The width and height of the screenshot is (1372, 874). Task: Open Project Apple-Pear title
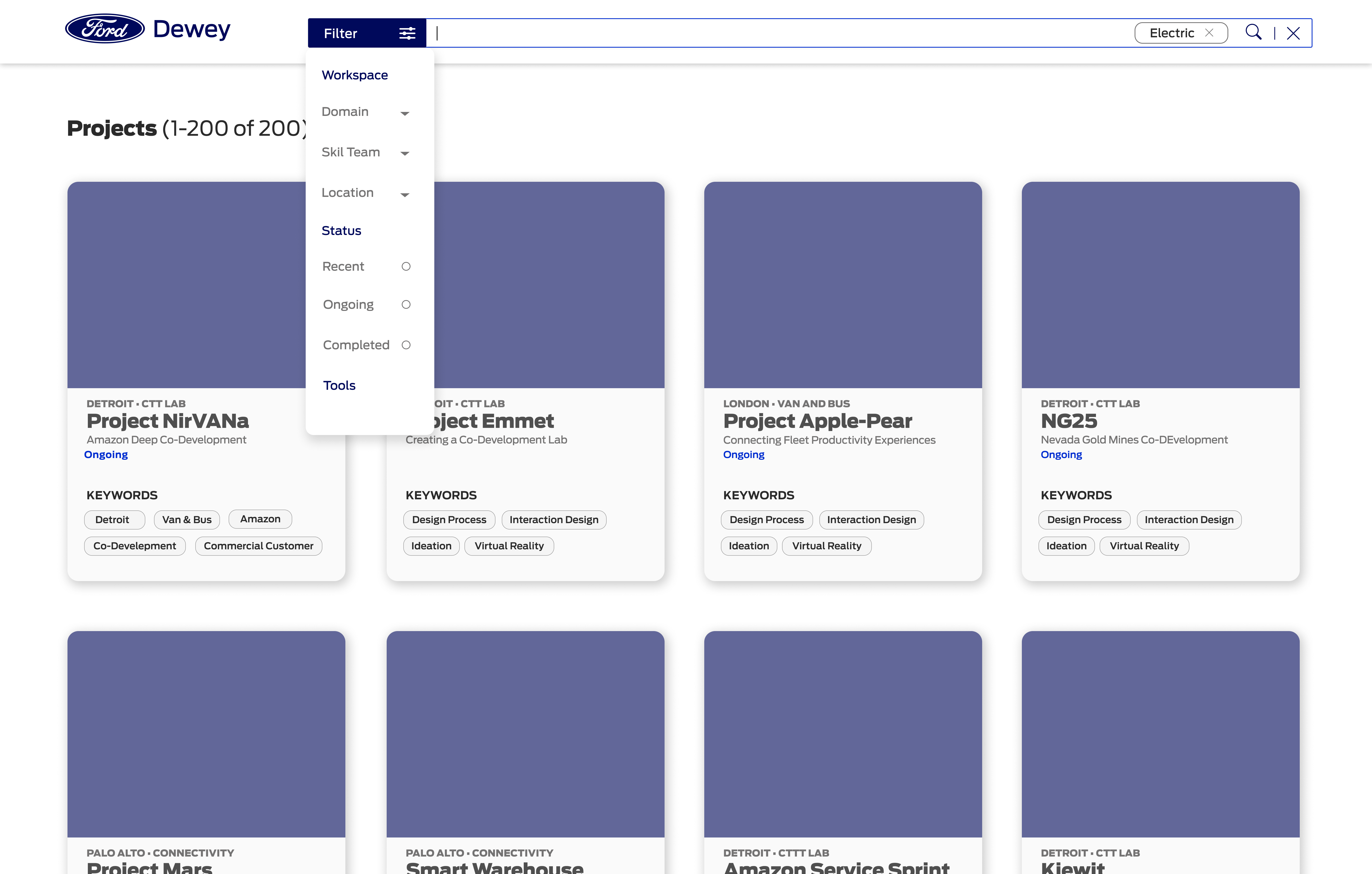click(x=818, y=421)
